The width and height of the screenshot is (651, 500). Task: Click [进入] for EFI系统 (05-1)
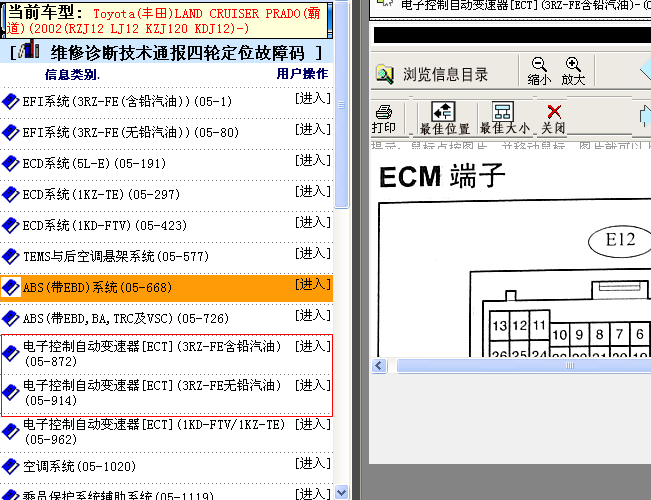[313, 98]
